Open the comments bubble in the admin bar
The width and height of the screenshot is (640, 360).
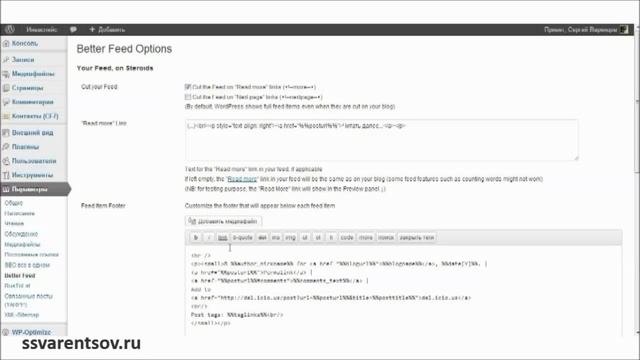point(73,29)
